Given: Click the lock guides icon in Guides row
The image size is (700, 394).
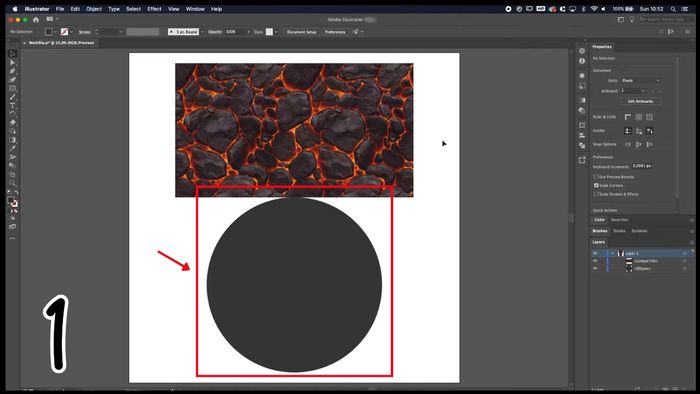Looking at the screenshot, I should 639,131.
